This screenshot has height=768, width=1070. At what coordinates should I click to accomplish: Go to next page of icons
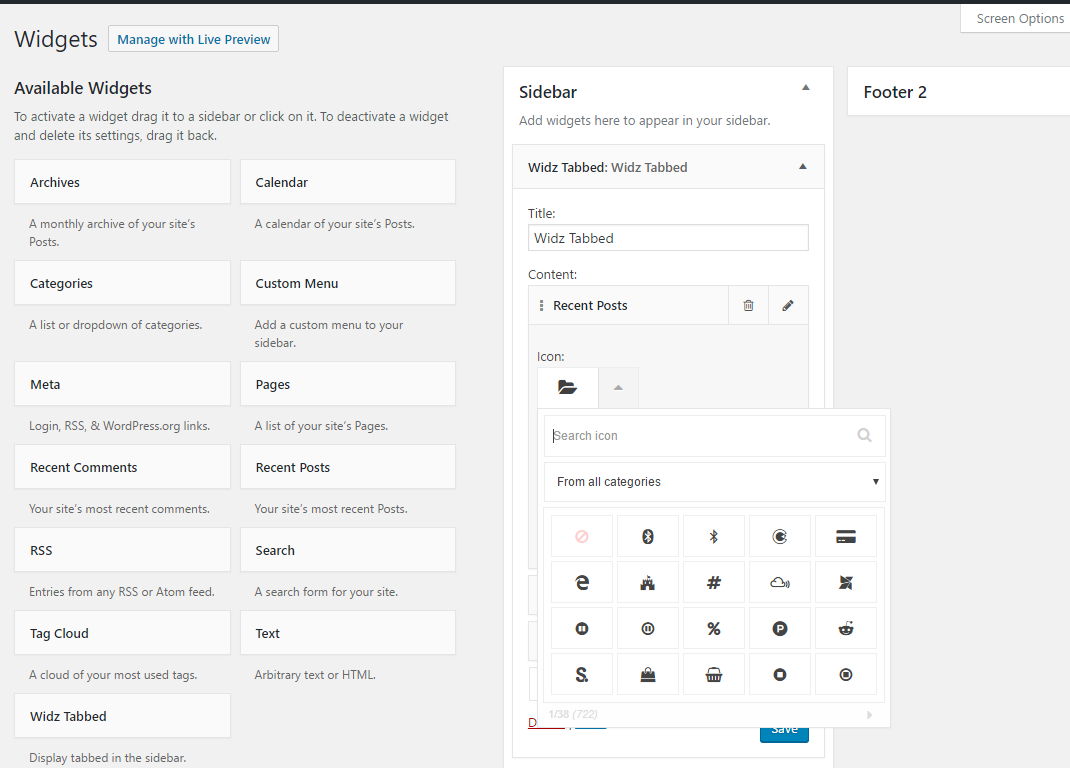869,715
